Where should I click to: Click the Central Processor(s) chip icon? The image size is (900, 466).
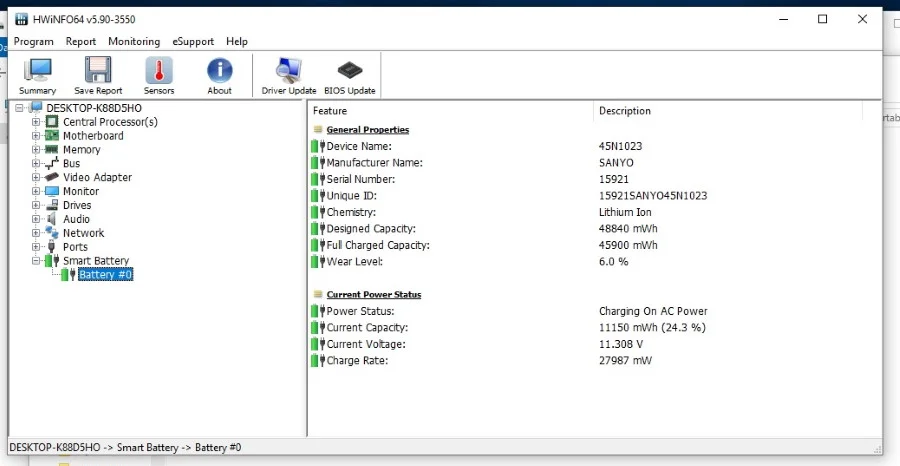point(52,122)
